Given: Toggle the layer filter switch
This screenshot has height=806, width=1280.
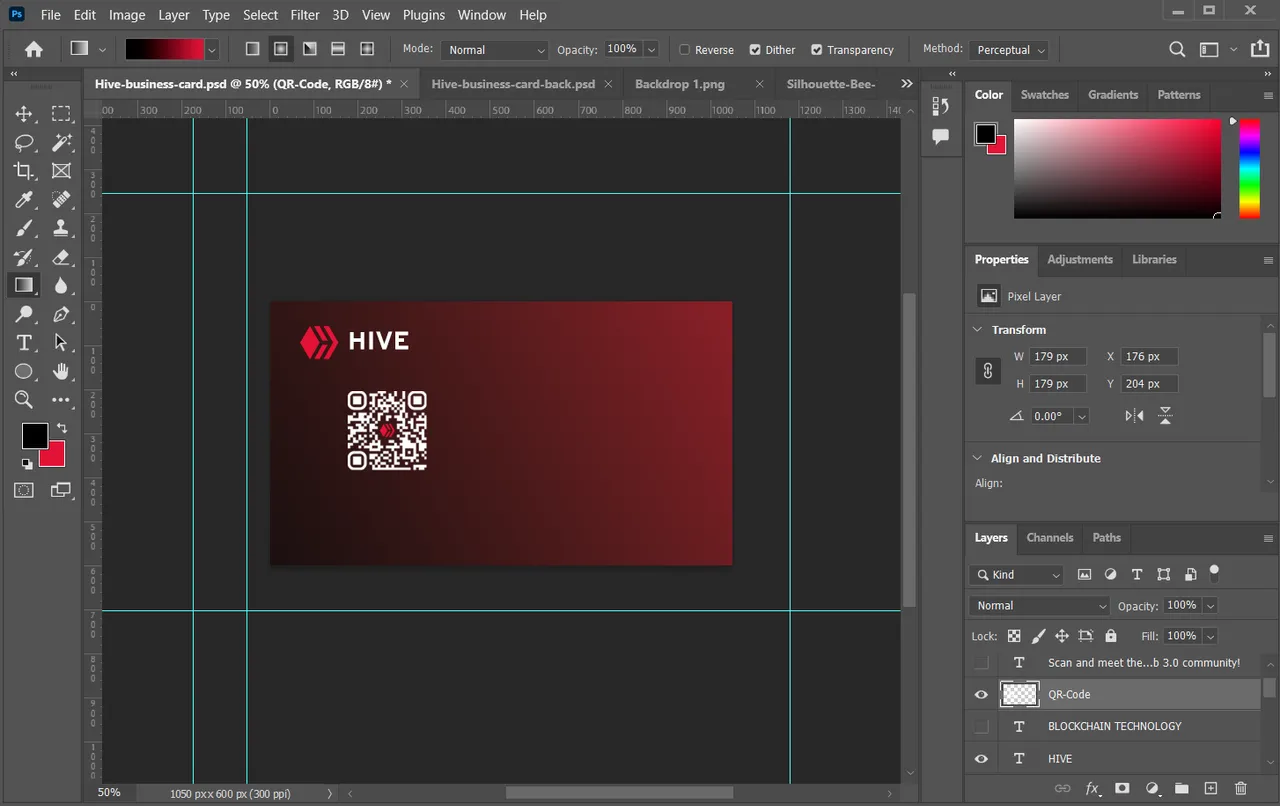Looking at the screenshot, I should [1214, 573].
